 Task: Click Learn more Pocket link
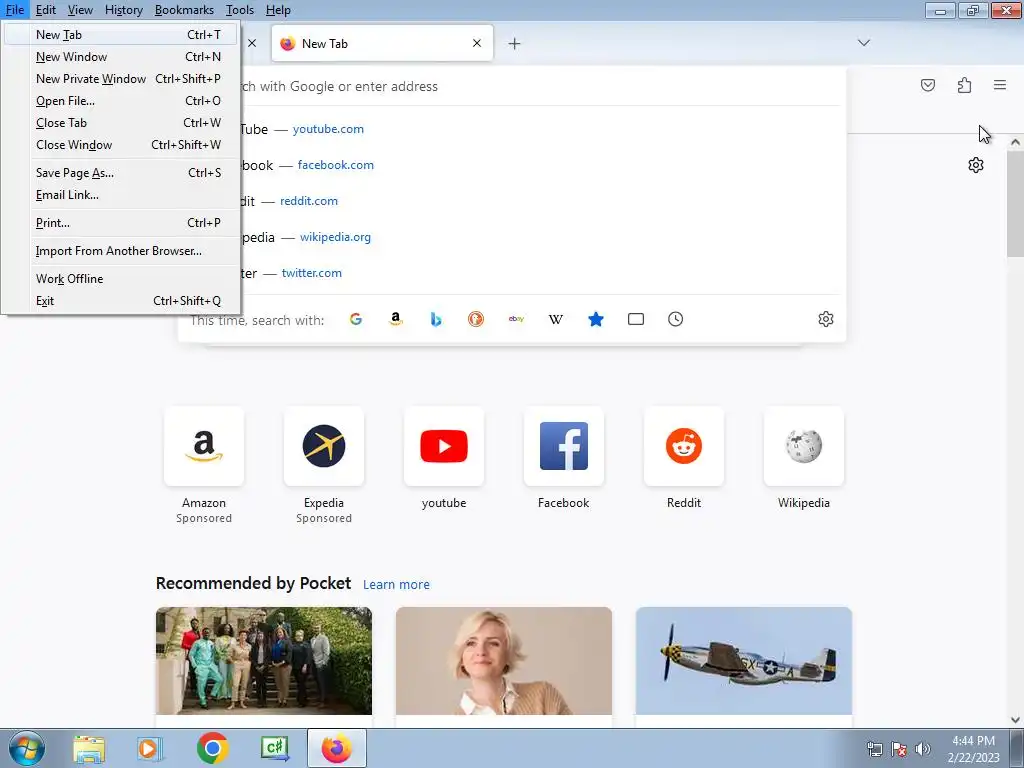tap(396, 584)
